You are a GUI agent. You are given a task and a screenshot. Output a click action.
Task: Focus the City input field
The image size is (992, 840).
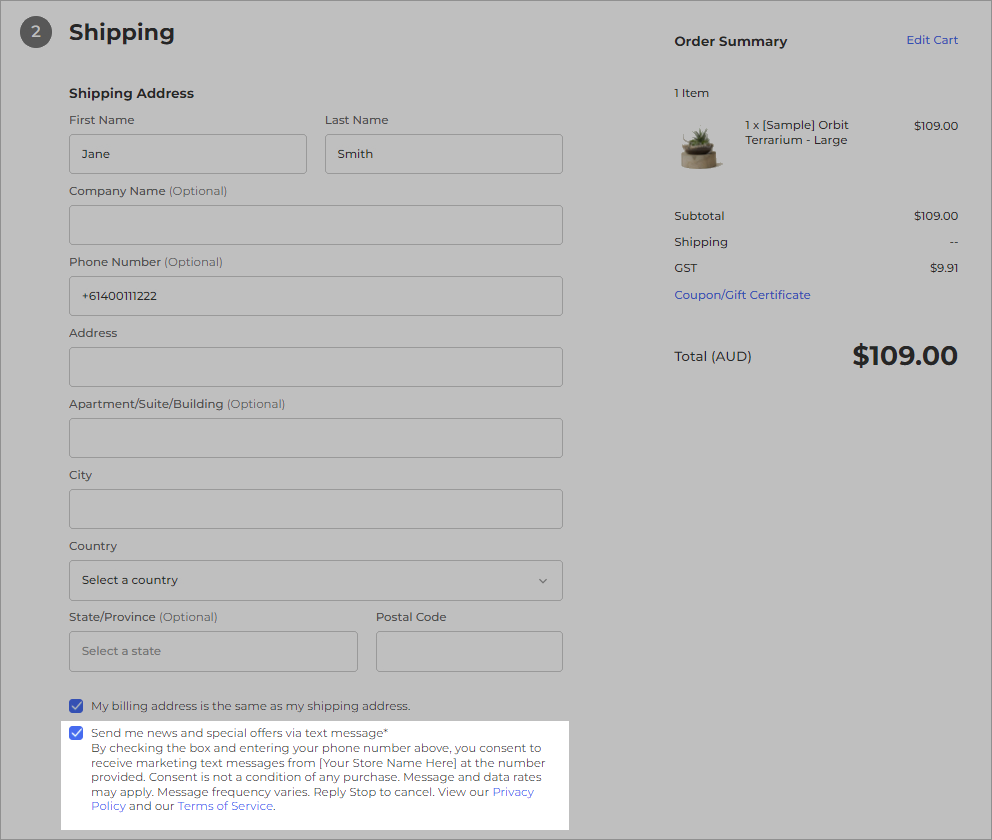pos(315,509)
